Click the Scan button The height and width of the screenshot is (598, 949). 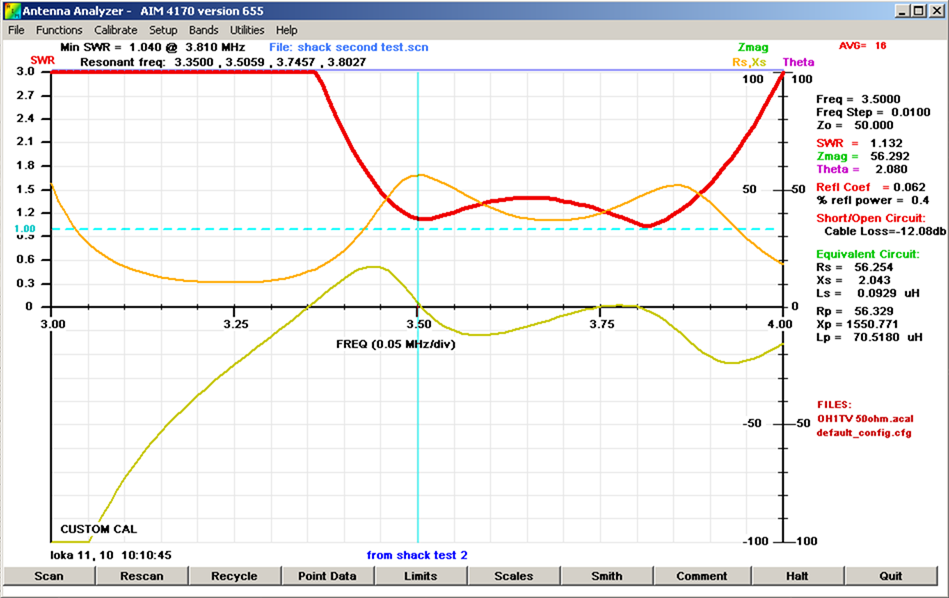[49, 576]
